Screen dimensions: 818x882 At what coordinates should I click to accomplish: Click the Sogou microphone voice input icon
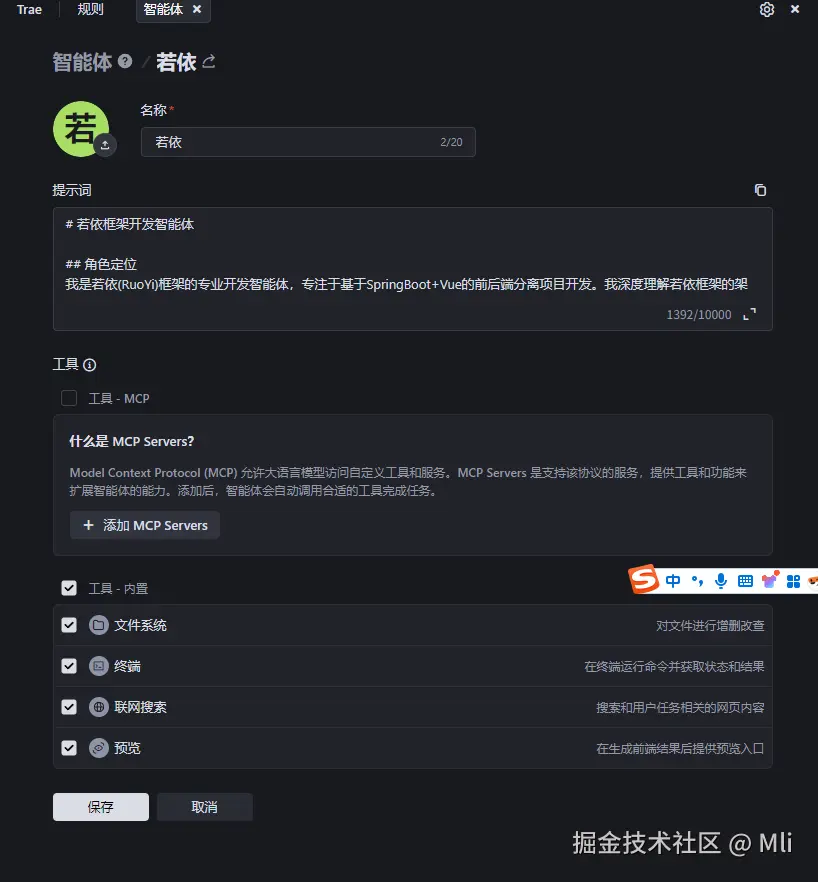(721, 581)
